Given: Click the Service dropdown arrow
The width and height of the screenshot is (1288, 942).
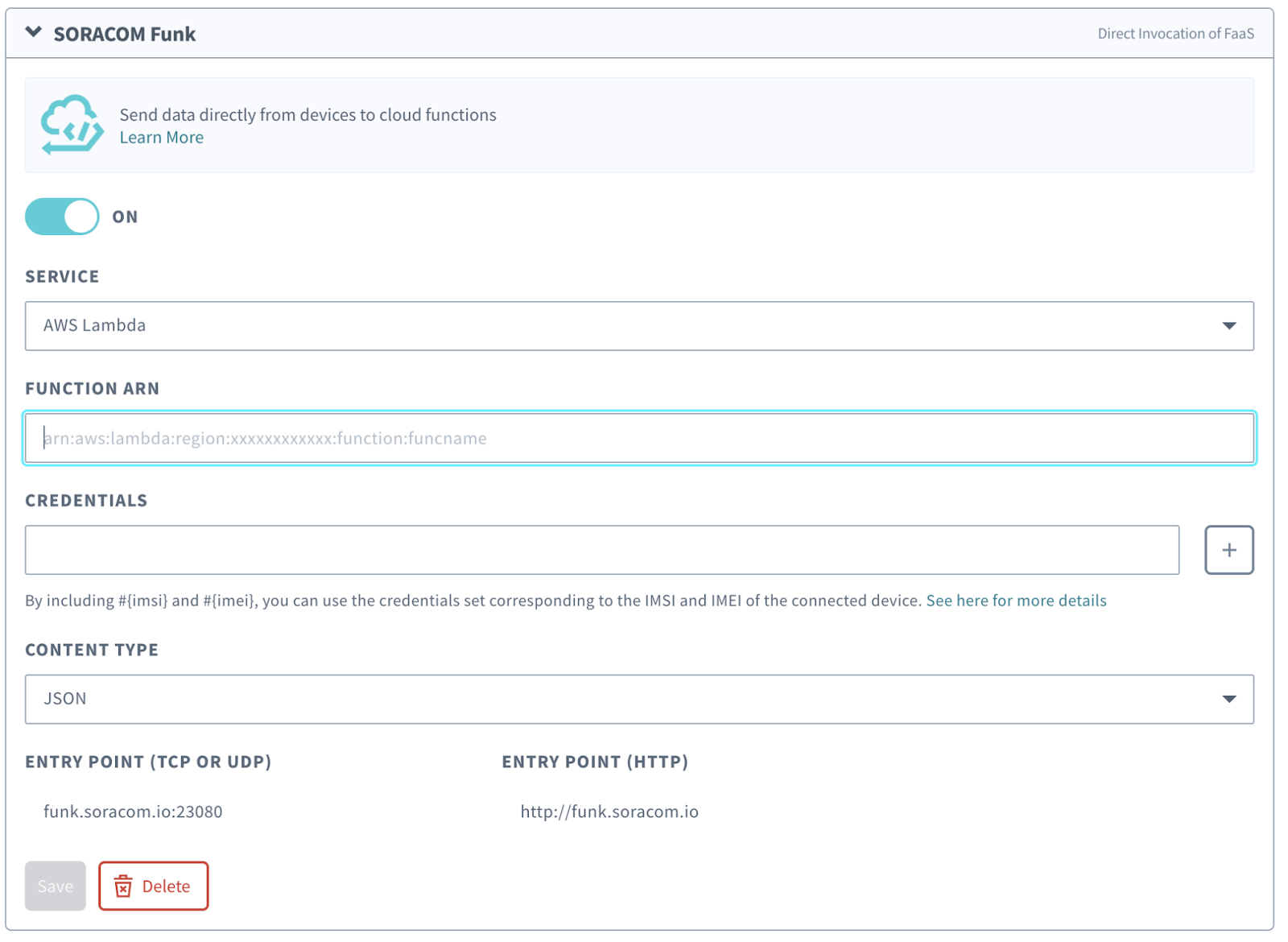Looking at the screenshot, I should [x=1228, y=326].
